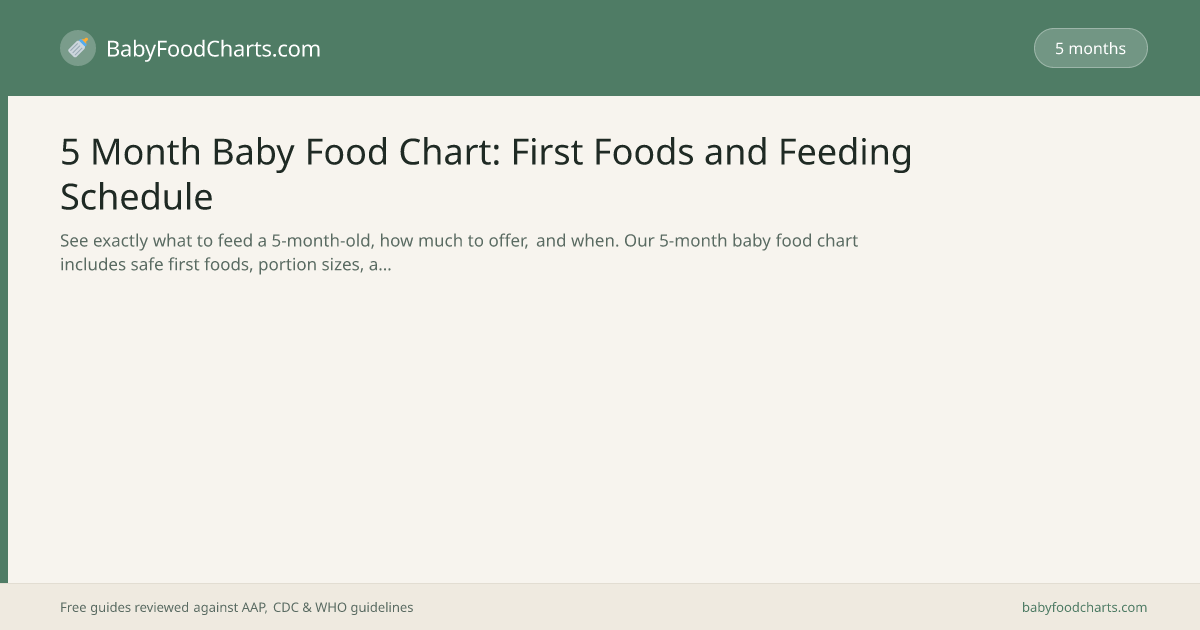Image resolution: width=1200 pixels, height=630 pixels.
Task: Click the 5 Month Baby Food Chart heading
Action: point(486,174)
